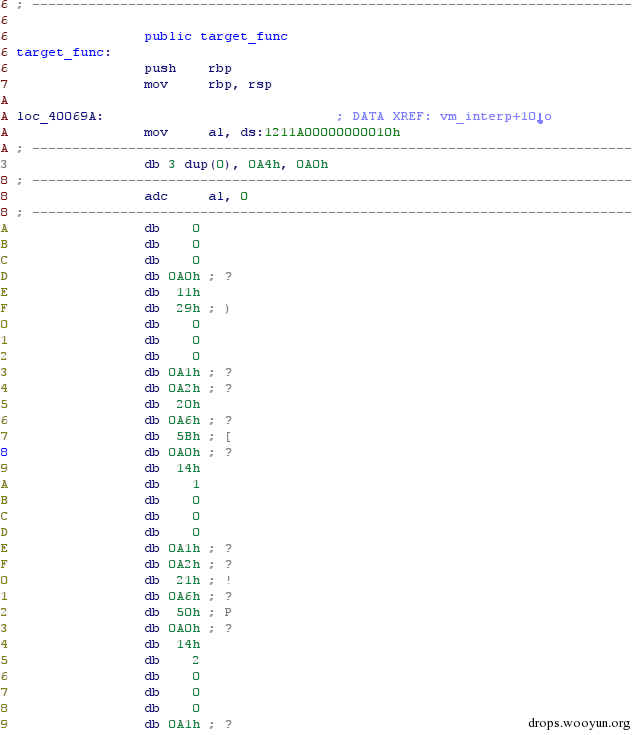Image resolution: width=634 pixels, height=735 pixels.
Task: Click target_func name in the public declaration
Action: [x=244, y=37]
